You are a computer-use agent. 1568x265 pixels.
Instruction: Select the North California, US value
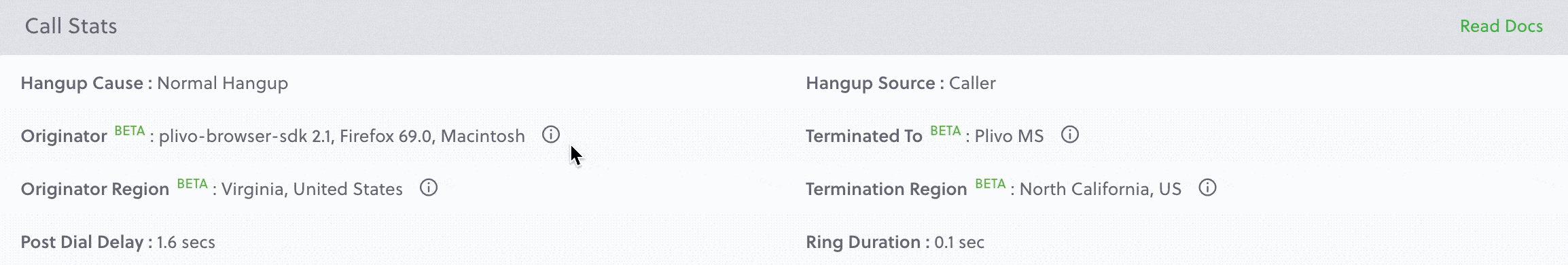click(x=1101, y=189)
